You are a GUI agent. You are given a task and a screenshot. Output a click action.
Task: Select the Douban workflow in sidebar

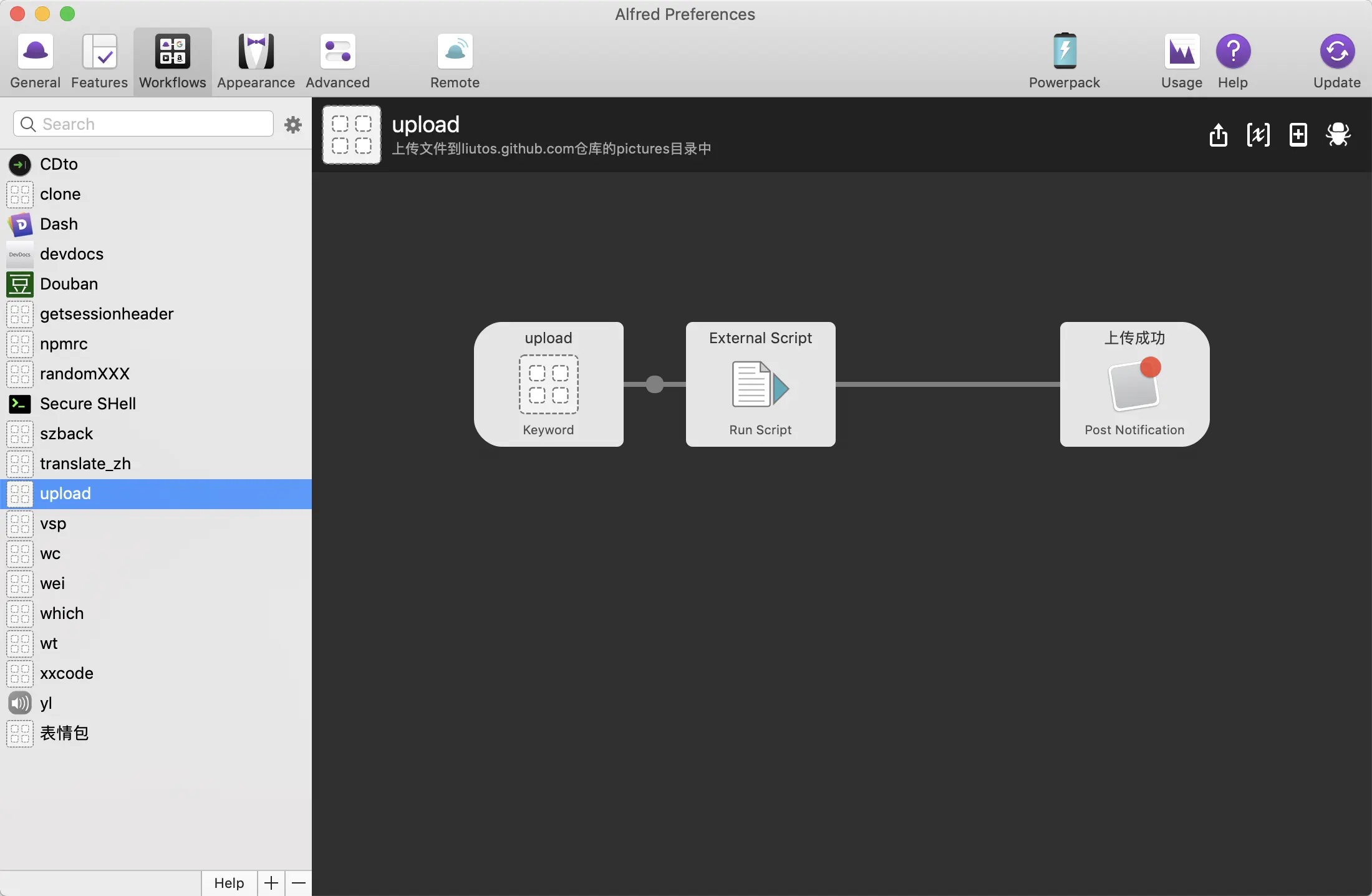point(69,284)
